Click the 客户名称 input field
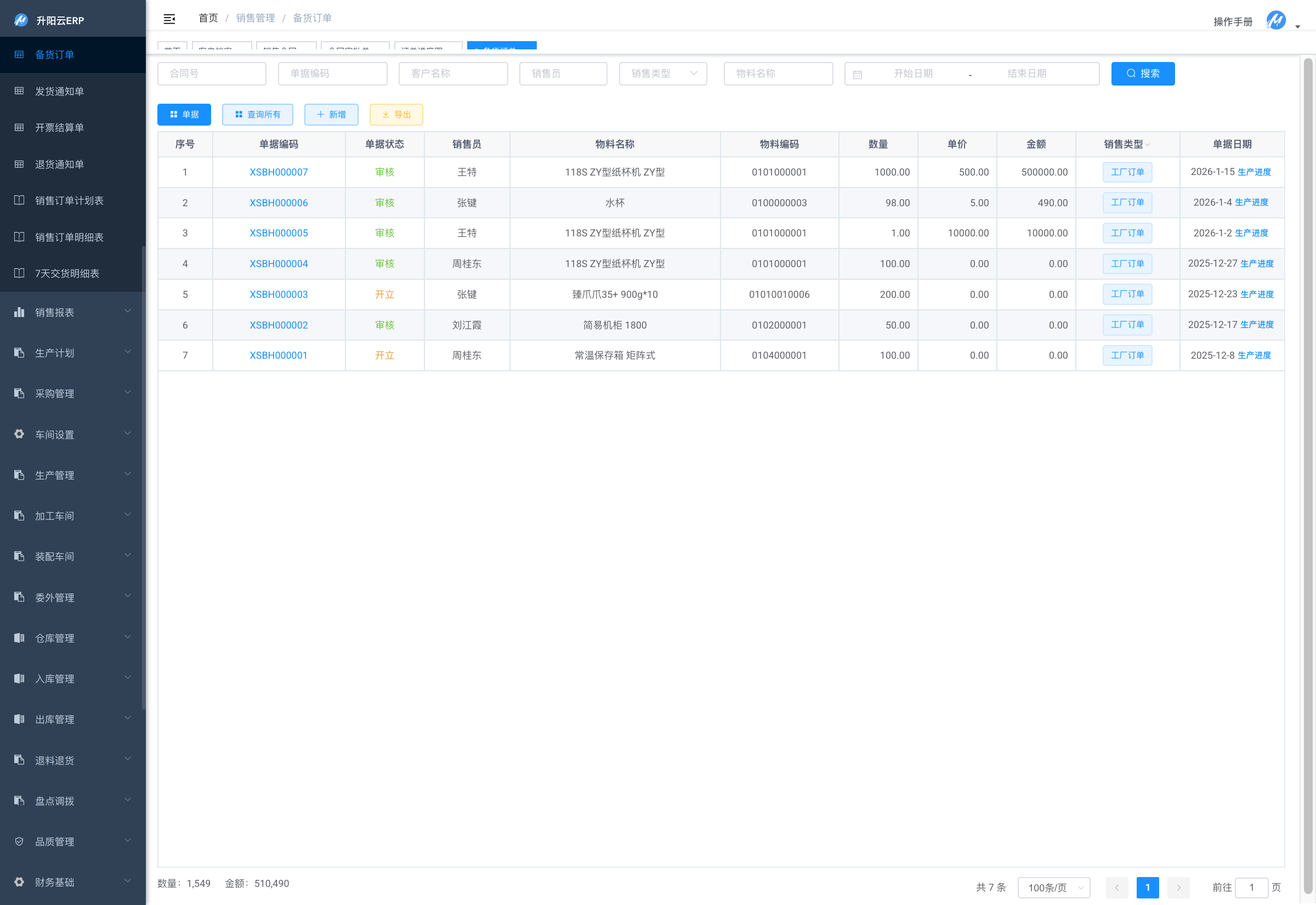 click(453, 73)
